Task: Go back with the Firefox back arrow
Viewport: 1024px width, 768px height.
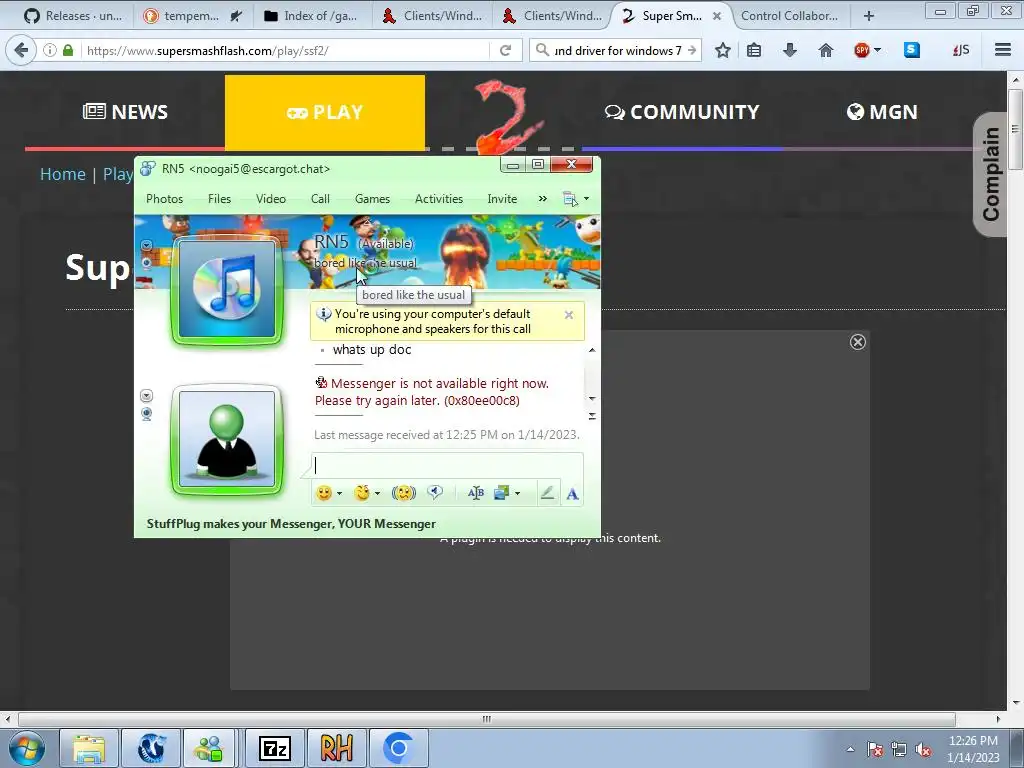Action: (22, 50)
